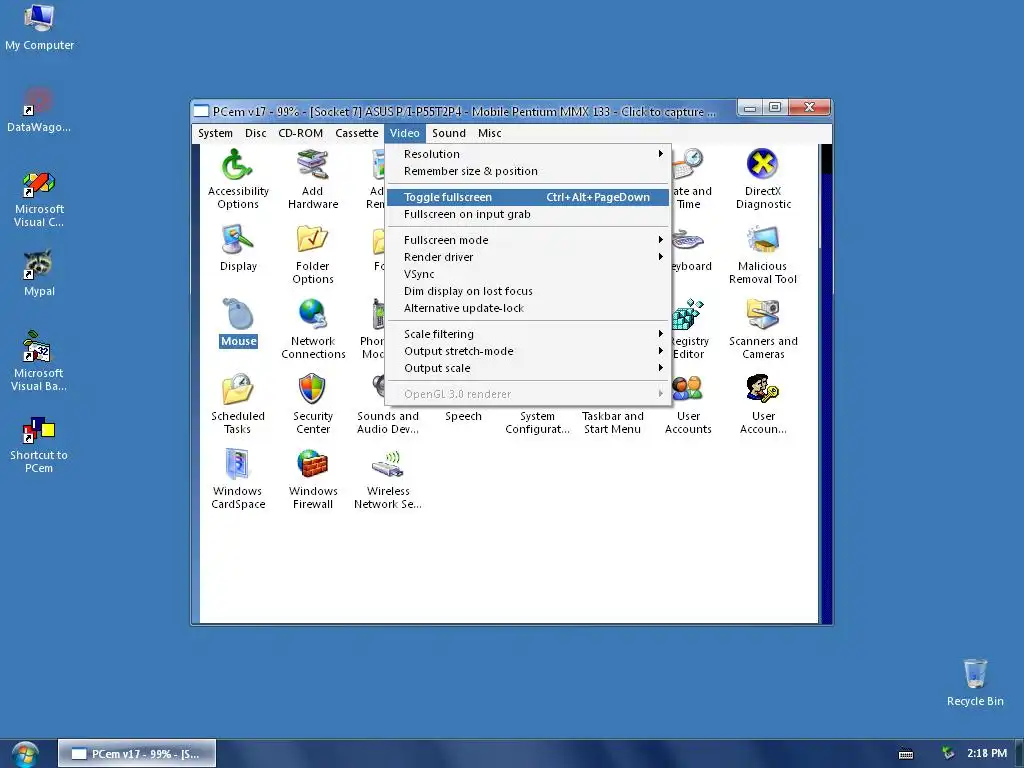
Task: Expand the Scale filtering submenu
Action: click(528, 334)
